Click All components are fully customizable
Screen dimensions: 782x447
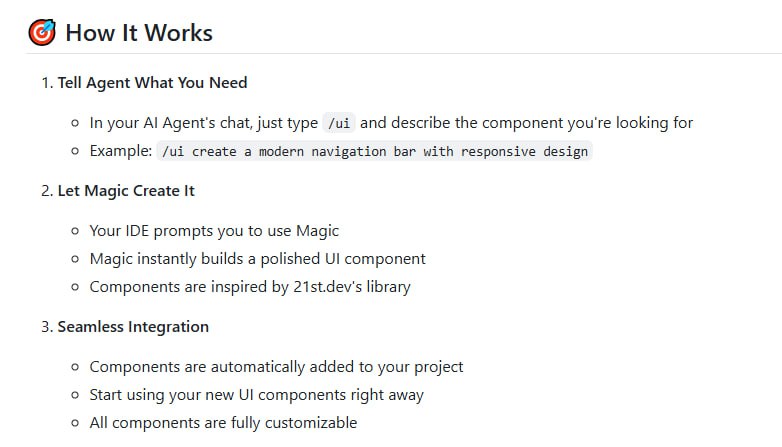coord(223,423)
